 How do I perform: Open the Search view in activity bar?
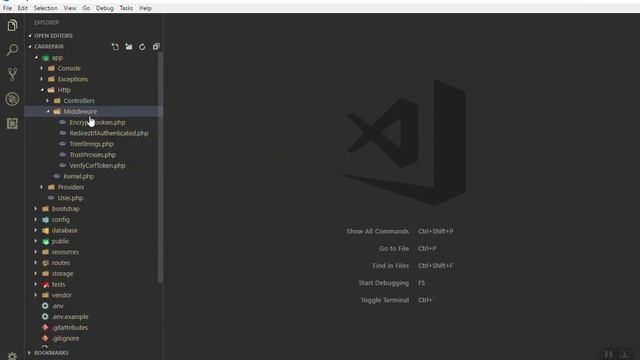click(x=12, y=50)
